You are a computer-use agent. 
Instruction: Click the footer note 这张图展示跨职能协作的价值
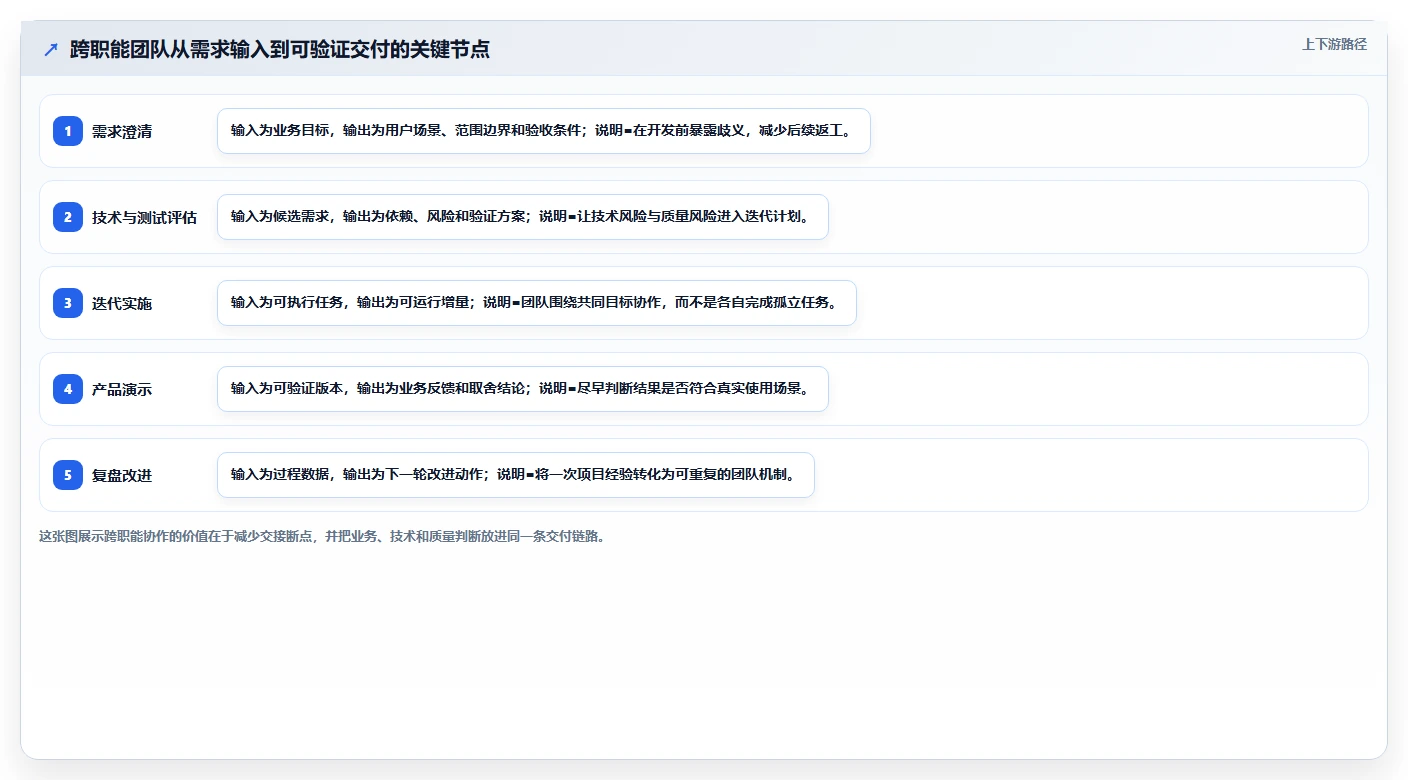pos(322,536)
